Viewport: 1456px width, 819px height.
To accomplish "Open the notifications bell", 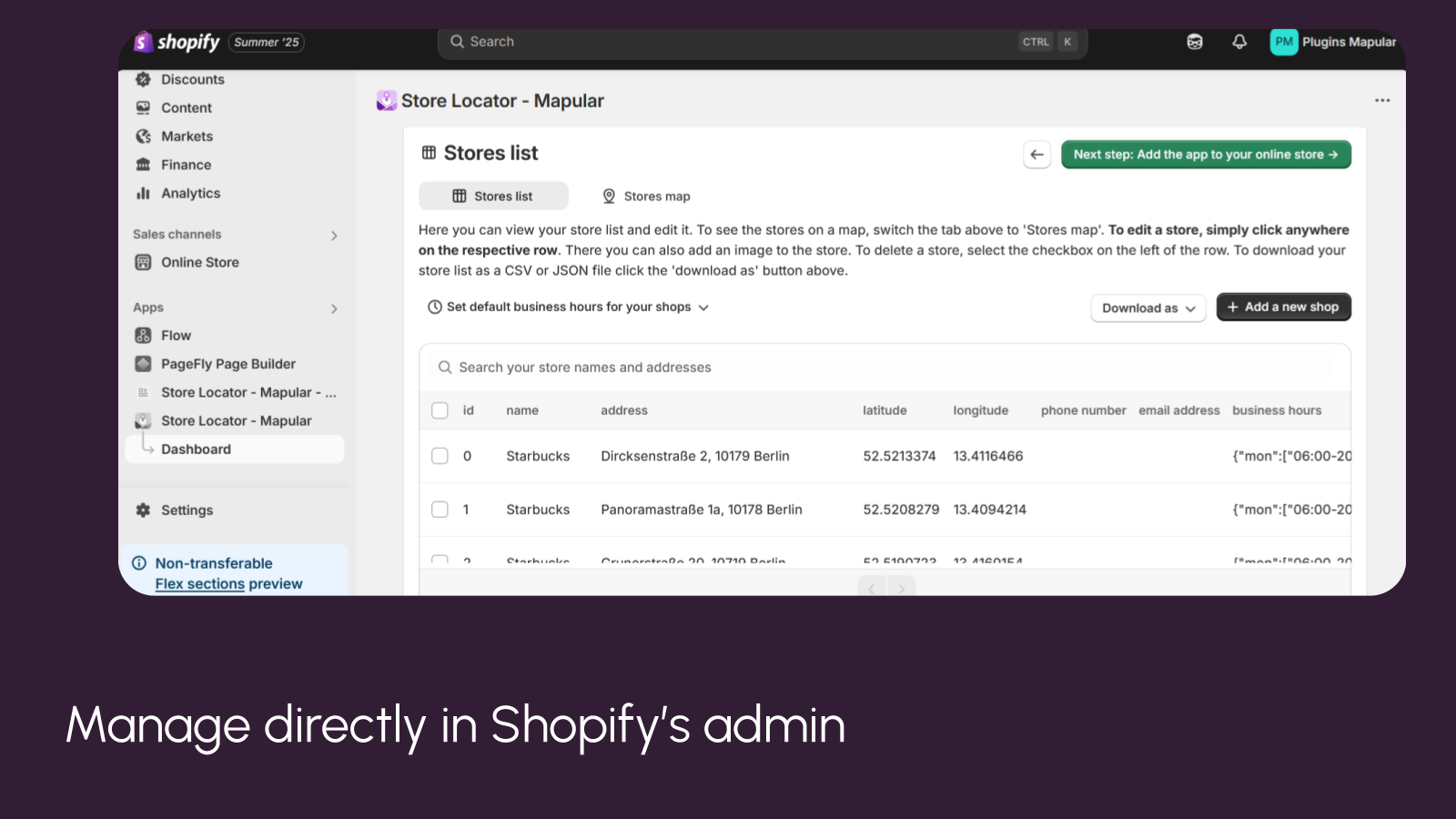I will click(1239, 42).
